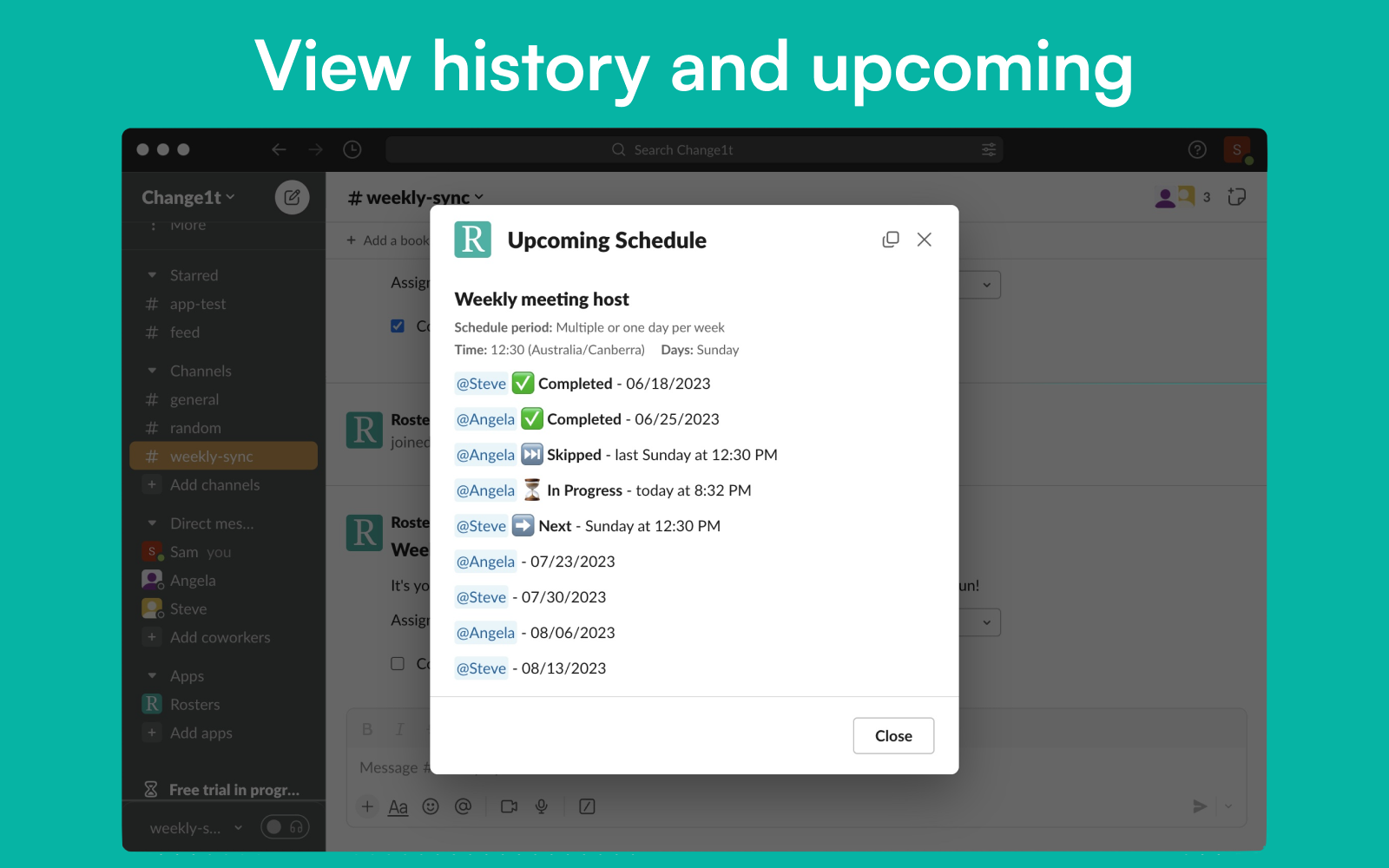Click @Steve mention on Next row
This screenshot has height=868, width=1389.
pyautogui.click(x=482, y=526)
